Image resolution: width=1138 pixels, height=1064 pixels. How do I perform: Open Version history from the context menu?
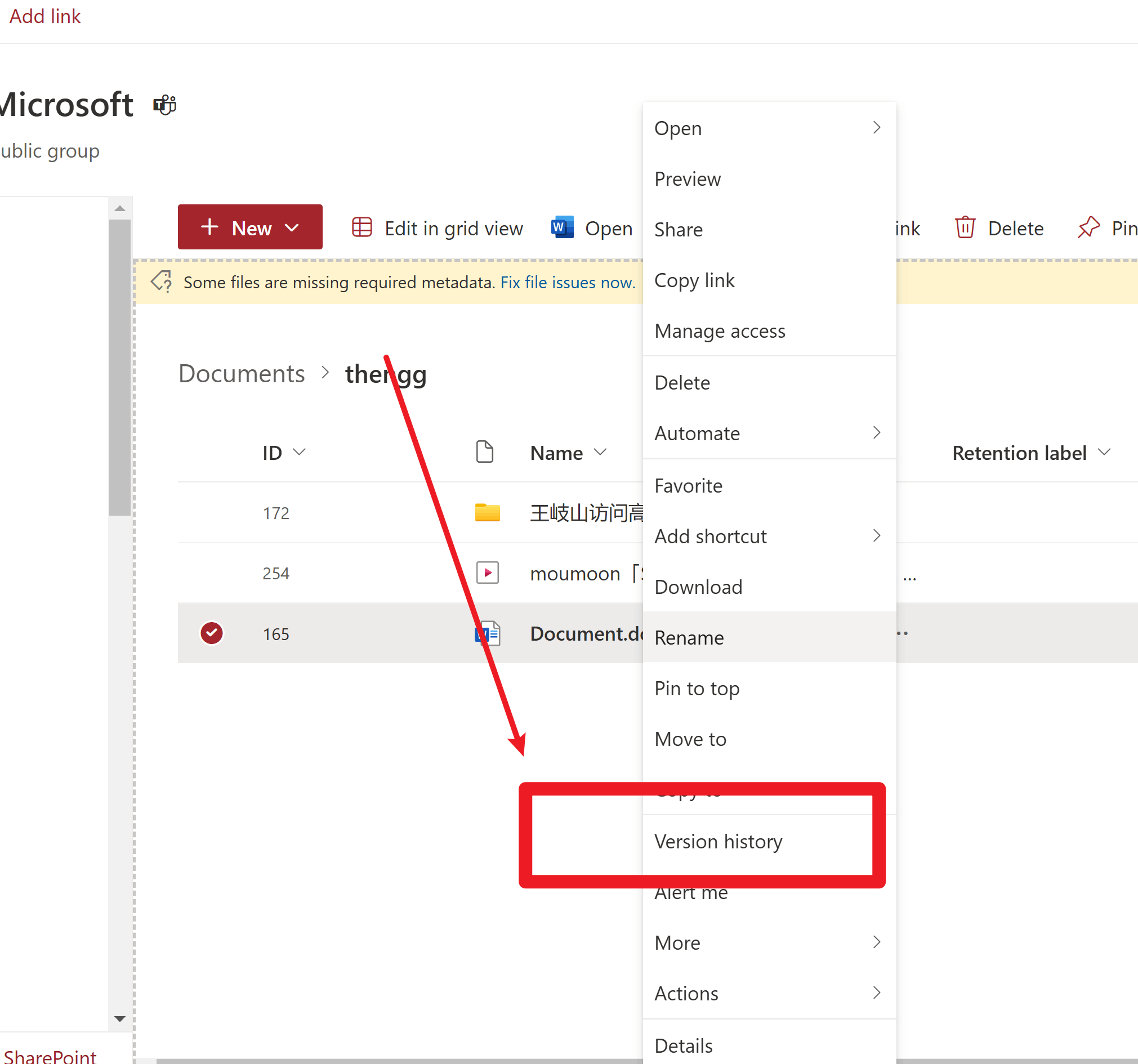[769, 842]
